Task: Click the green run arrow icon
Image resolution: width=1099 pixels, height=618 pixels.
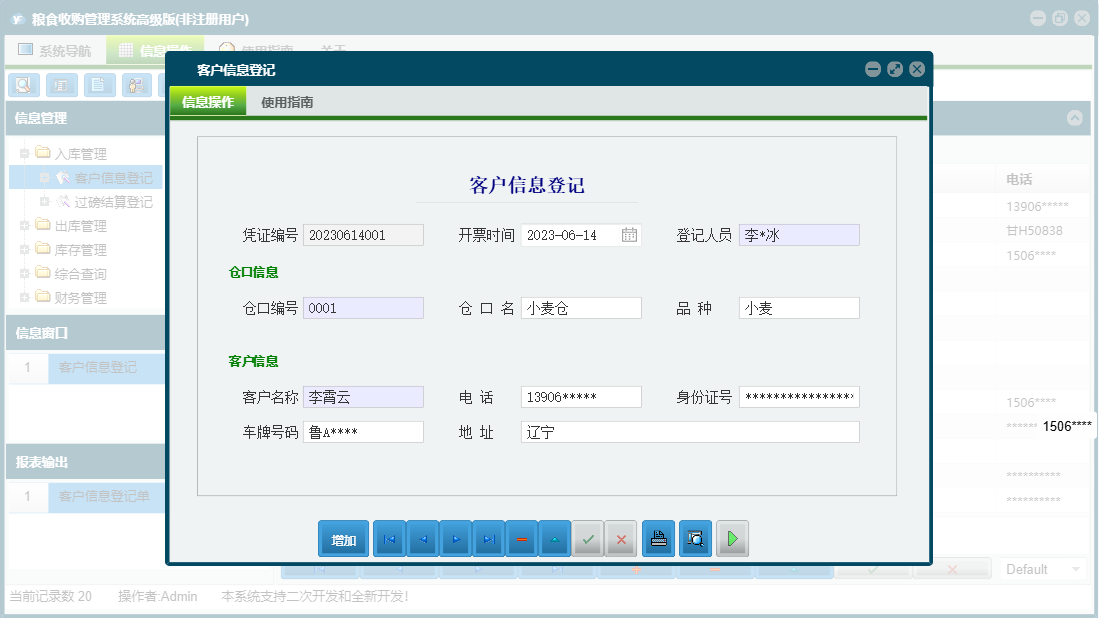Action: click(731, 538)
